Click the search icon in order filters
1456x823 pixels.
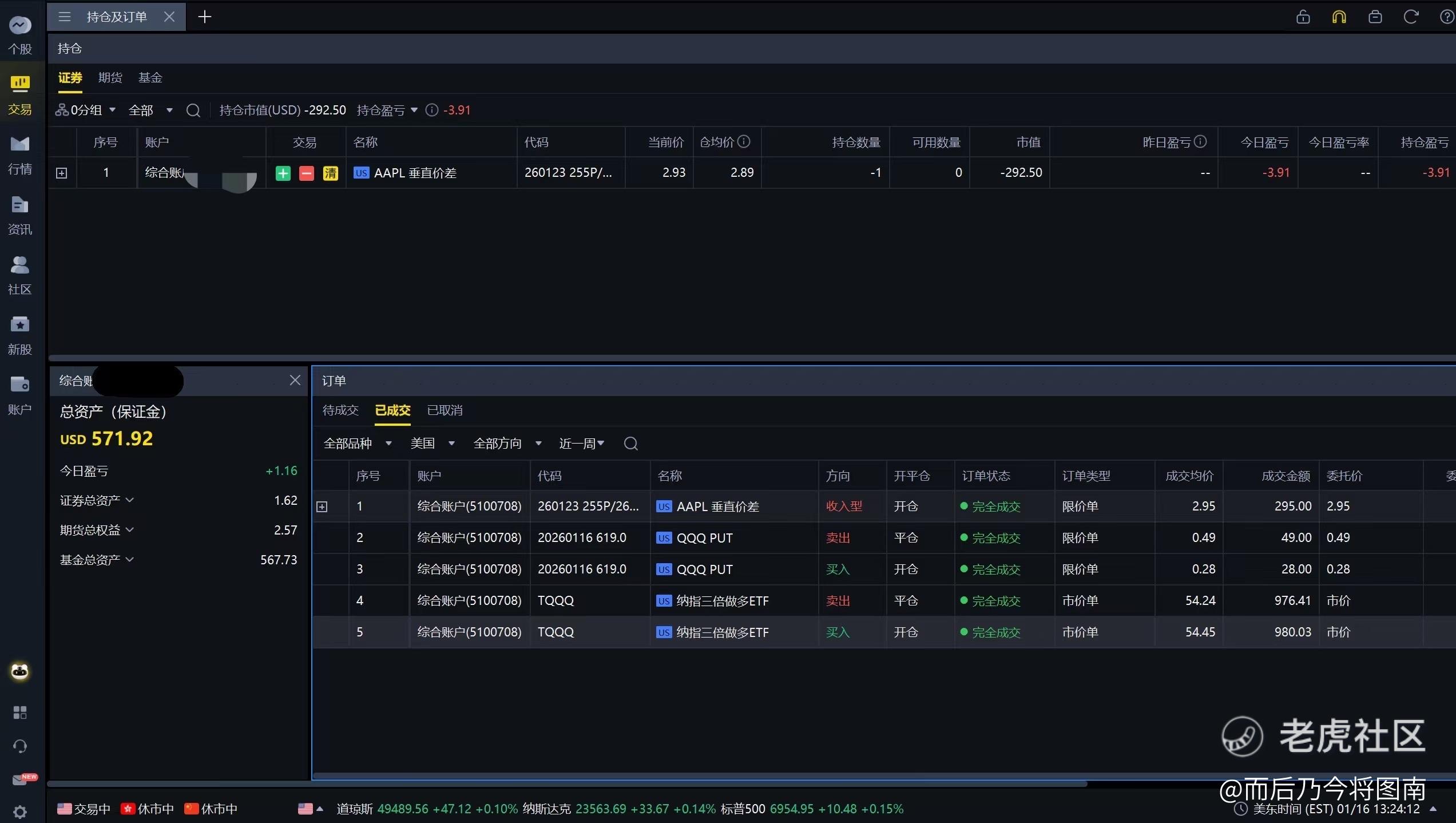[x=630, y=444]
